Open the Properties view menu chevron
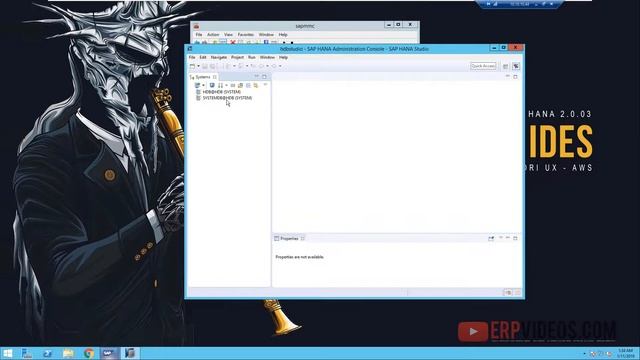The image size is (640, 360). [x=501, y=238]
